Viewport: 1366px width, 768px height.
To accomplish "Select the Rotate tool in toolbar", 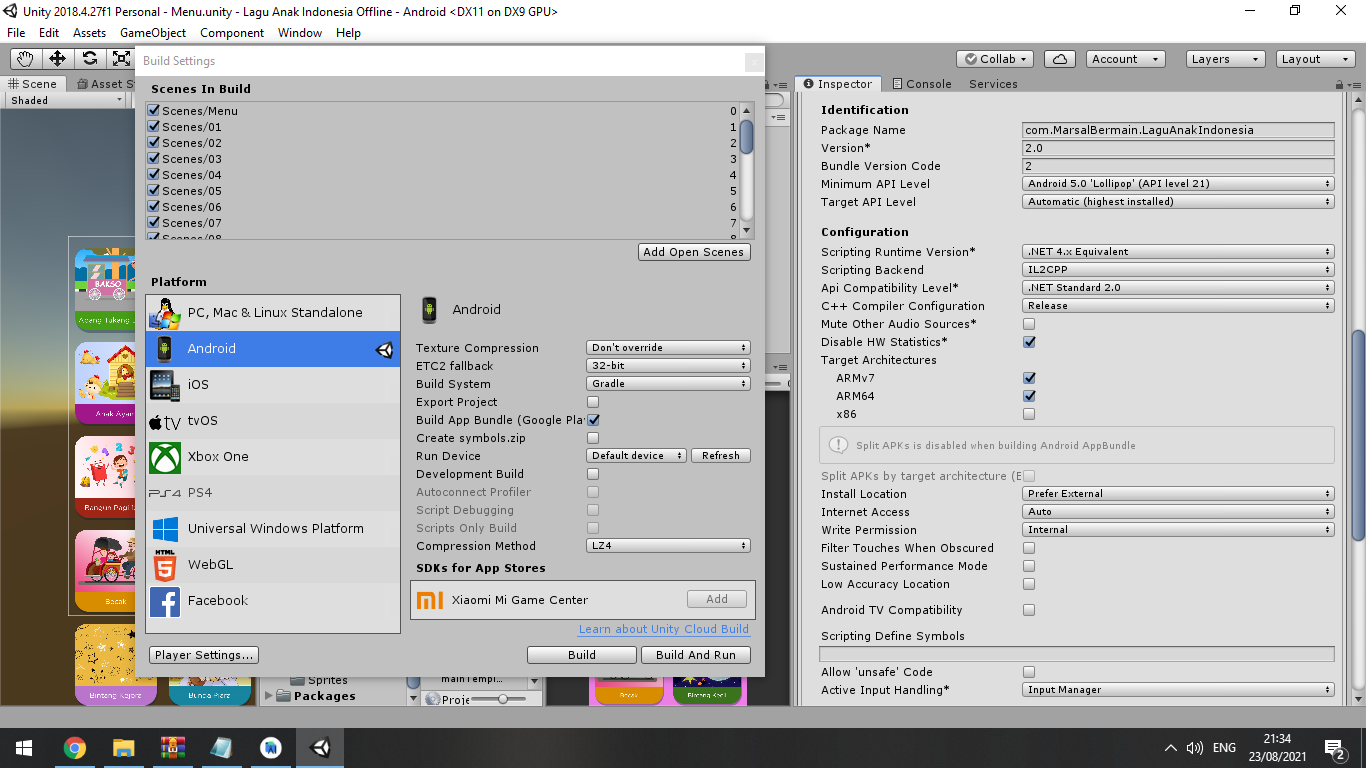I will coord(89,59).
